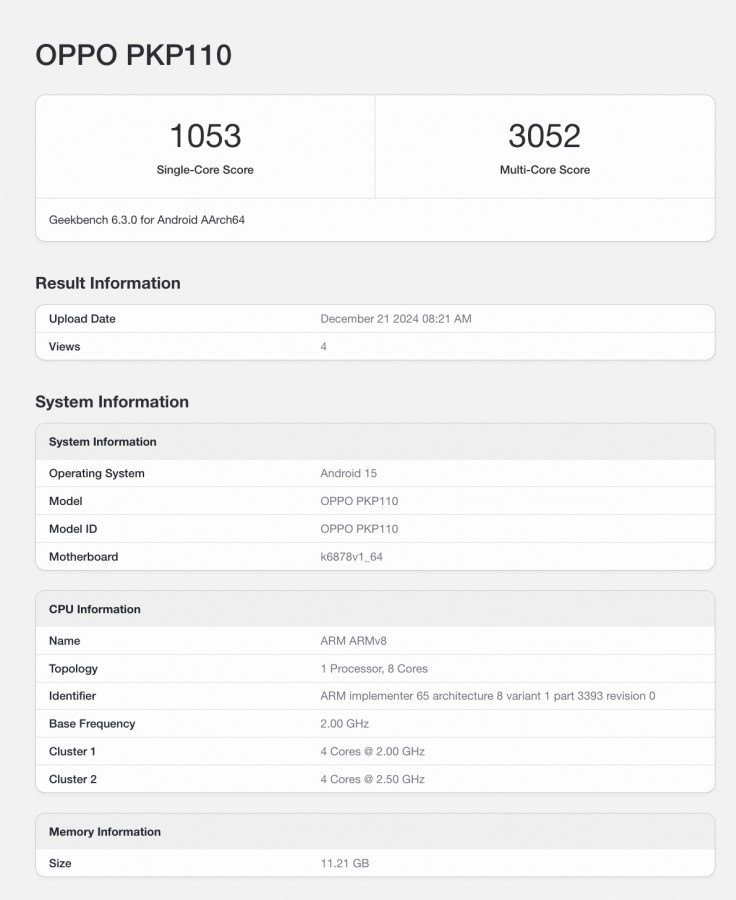Screen dimensions: 736x900
Task: Click the Name row label
Action: 64,641
